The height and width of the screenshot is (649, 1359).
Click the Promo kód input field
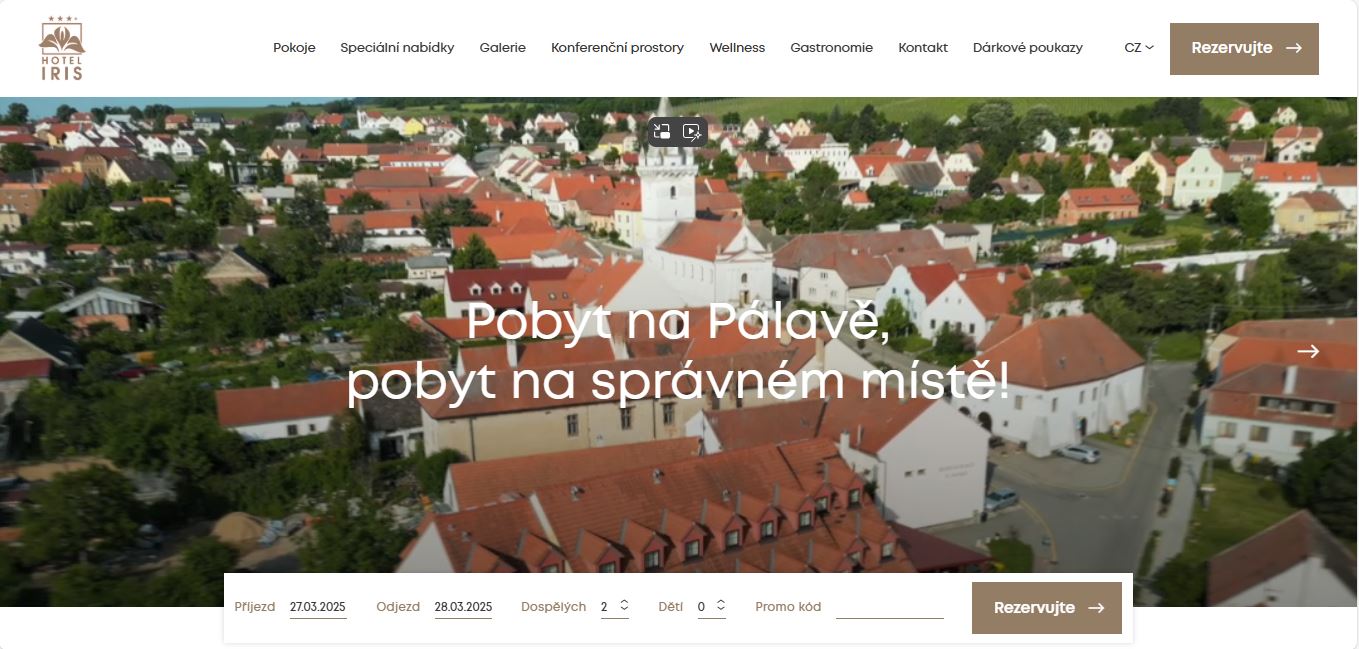890,607
